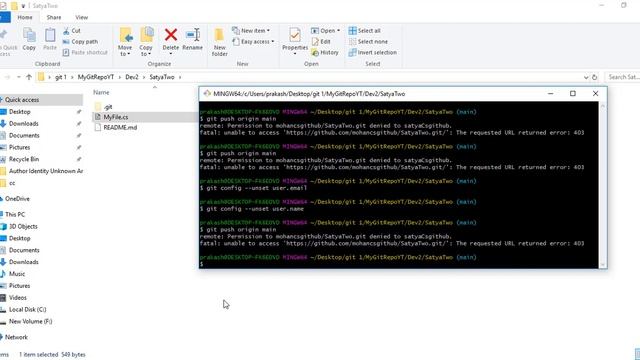Image resolution: width=640 pixels, height=360 pixels.
Task: Expand the address bar history dropdown
Action: tap(586, 77)
